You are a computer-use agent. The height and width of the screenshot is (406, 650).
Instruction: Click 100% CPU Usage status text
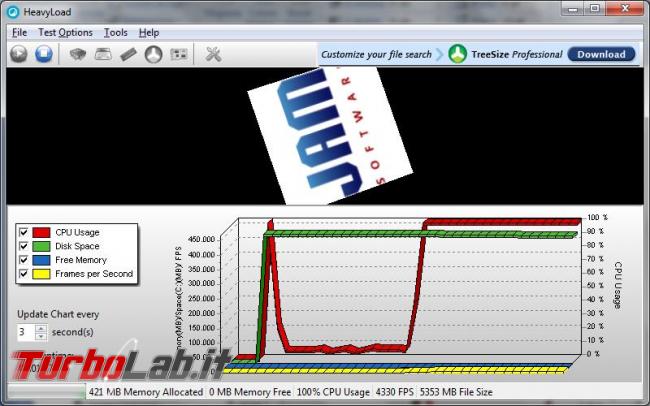[333, 392]
